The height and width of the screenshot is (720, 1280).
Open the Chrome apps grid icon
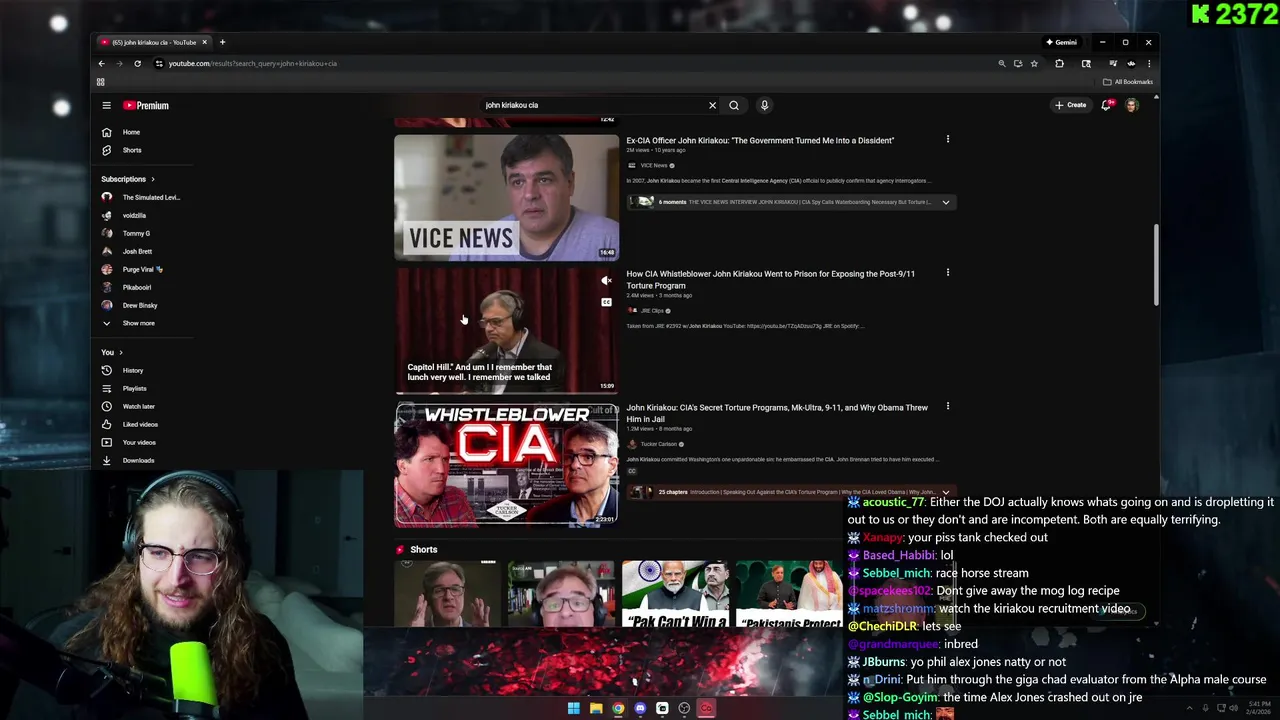pos(100,82)
